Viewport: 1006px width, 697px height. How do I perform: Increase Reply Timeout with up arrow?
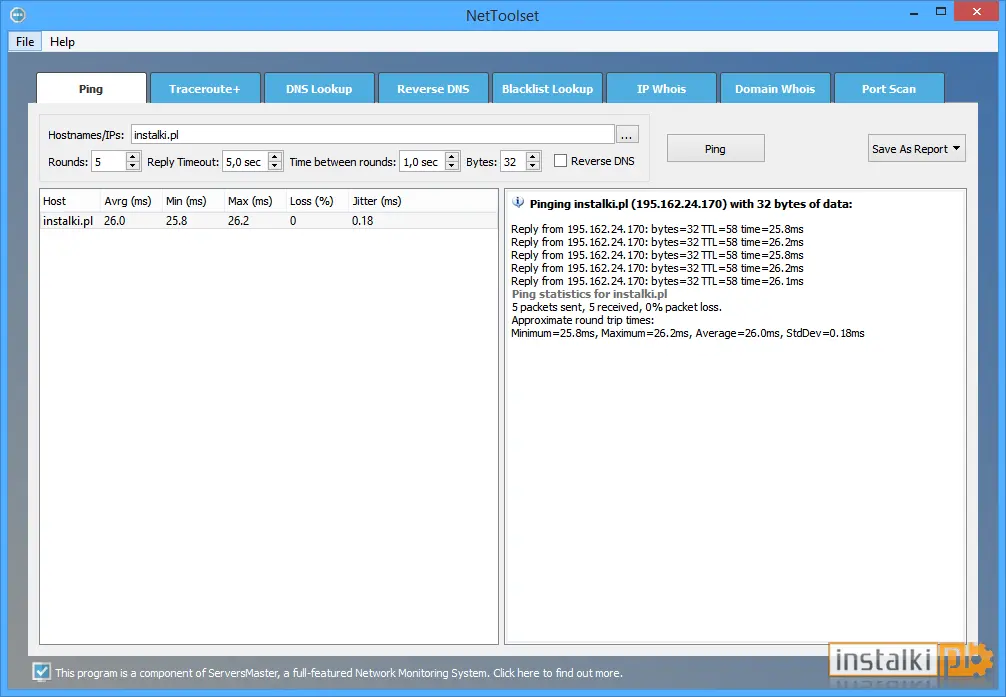coord(275,157)
